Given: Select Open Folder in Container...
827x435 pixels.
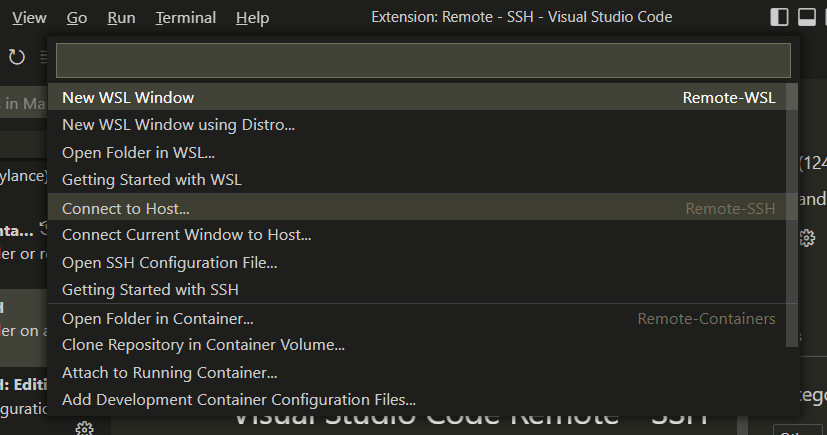Looking at the screenshot, I should [x=423, y=318].
